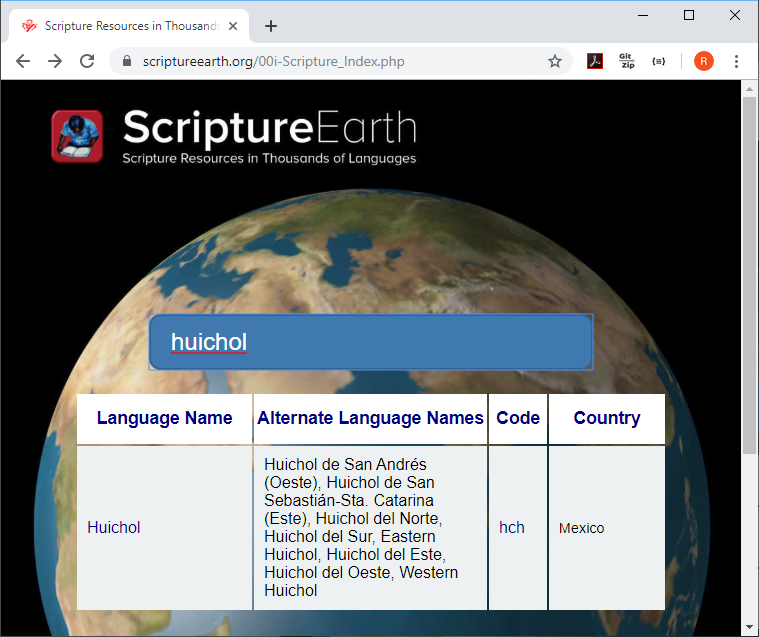759x637 pixels.
Task: Go back to the previous page
Action: (23, 61)
